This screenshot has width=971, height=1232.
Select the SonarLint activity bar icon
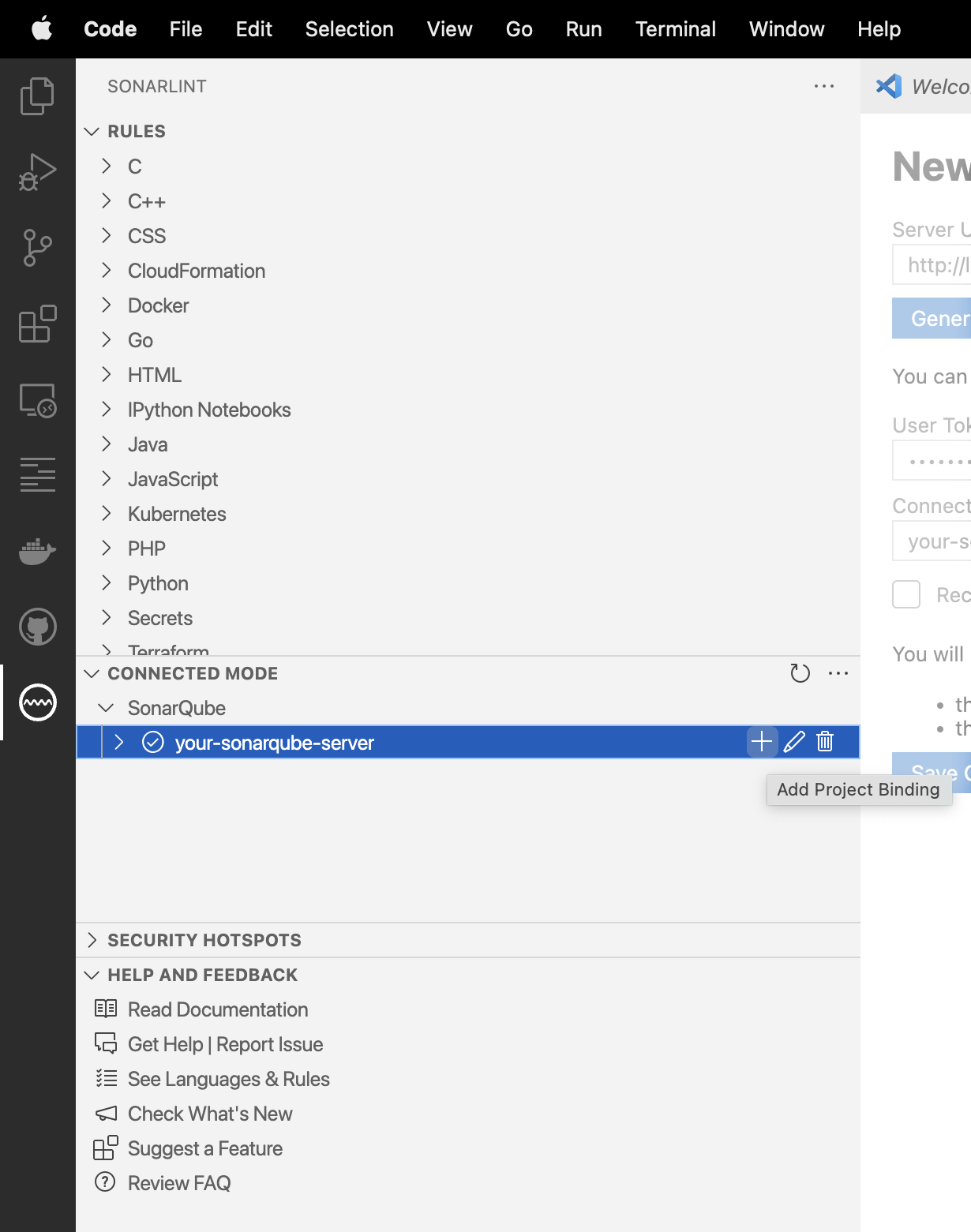pyautogui.click(x=37, y=702)
